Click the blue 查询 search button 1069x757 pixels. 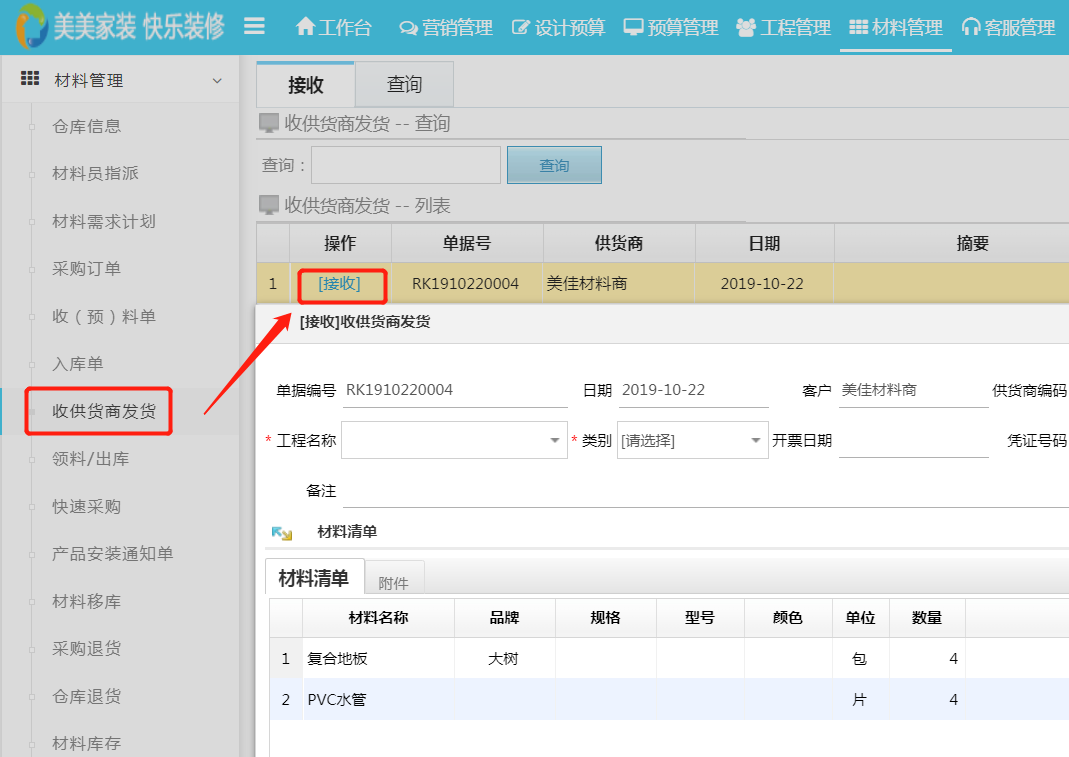point(554,164)
